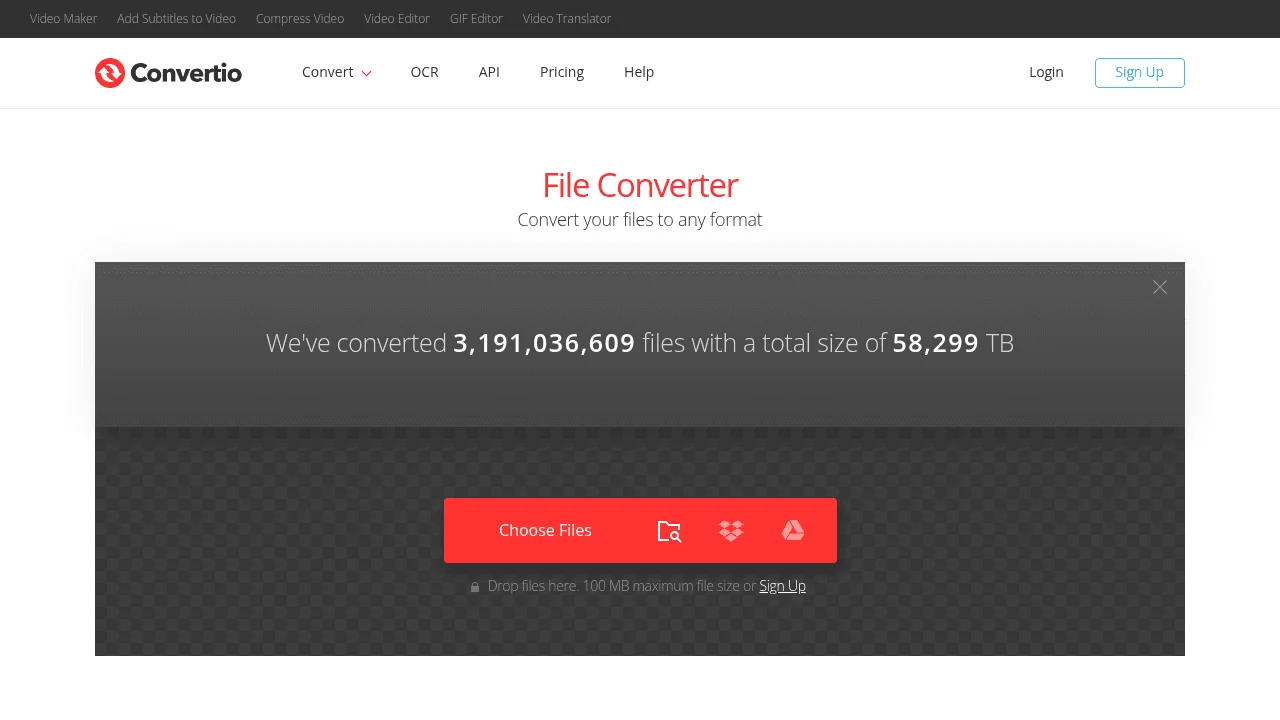Click the Choose Files button

[x=545, y=531]
